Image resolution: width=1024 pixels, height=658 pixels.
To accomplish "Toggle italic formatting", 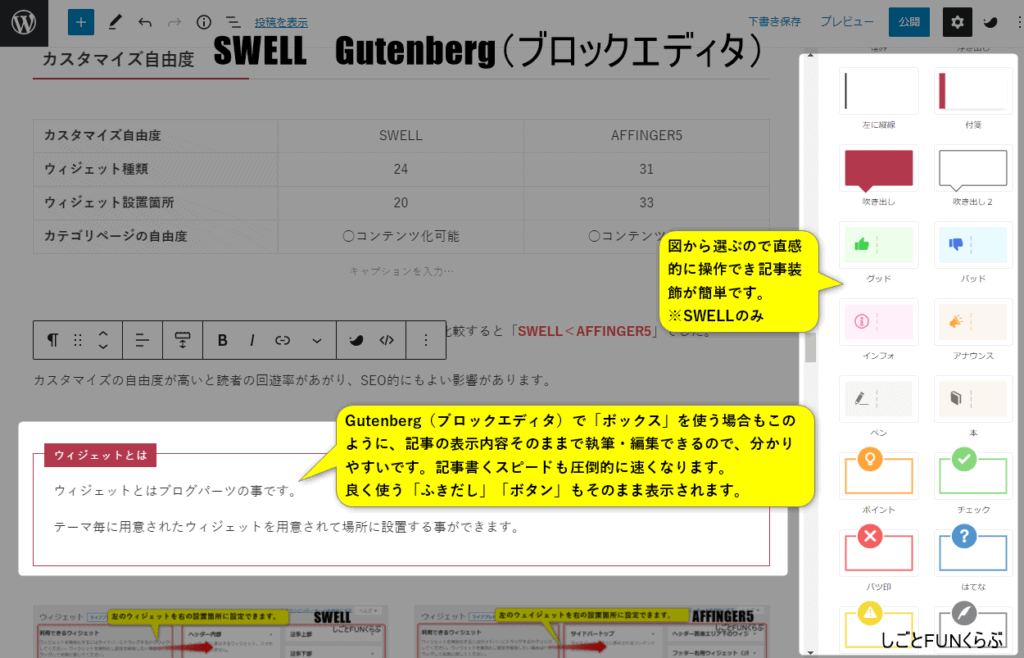I will tap(252, 340).
